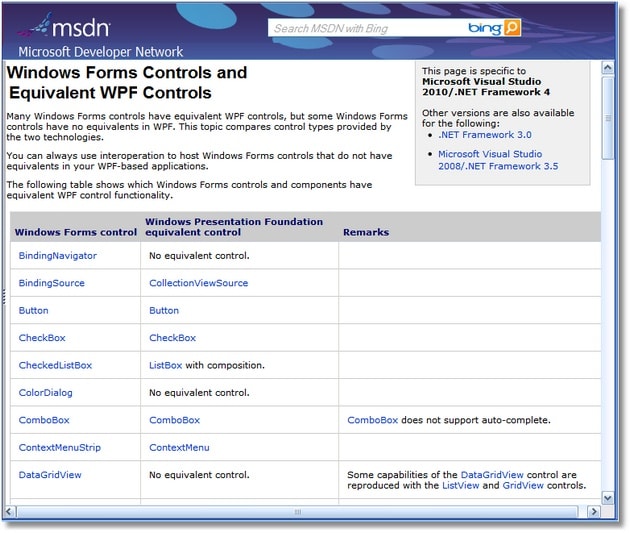The width and height of the screenshot is (630, 533).
Task: Click the msdn logo
Action: point(64,27)
